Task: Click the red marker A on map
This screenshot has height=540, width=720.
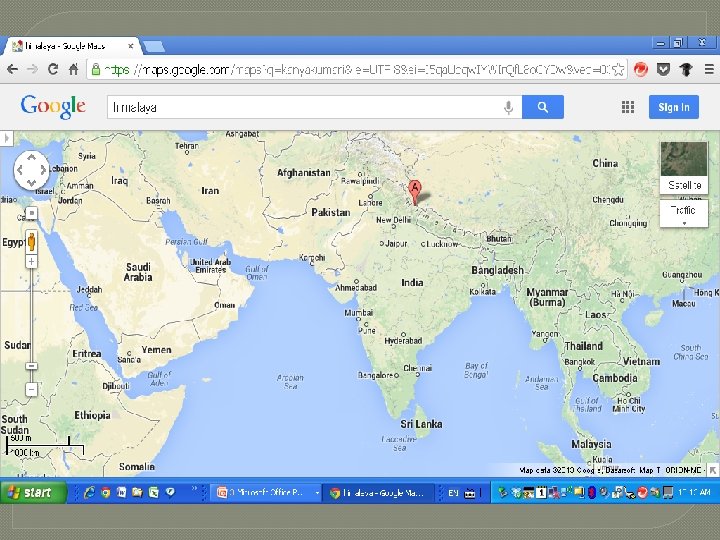Action: point(415,192)
